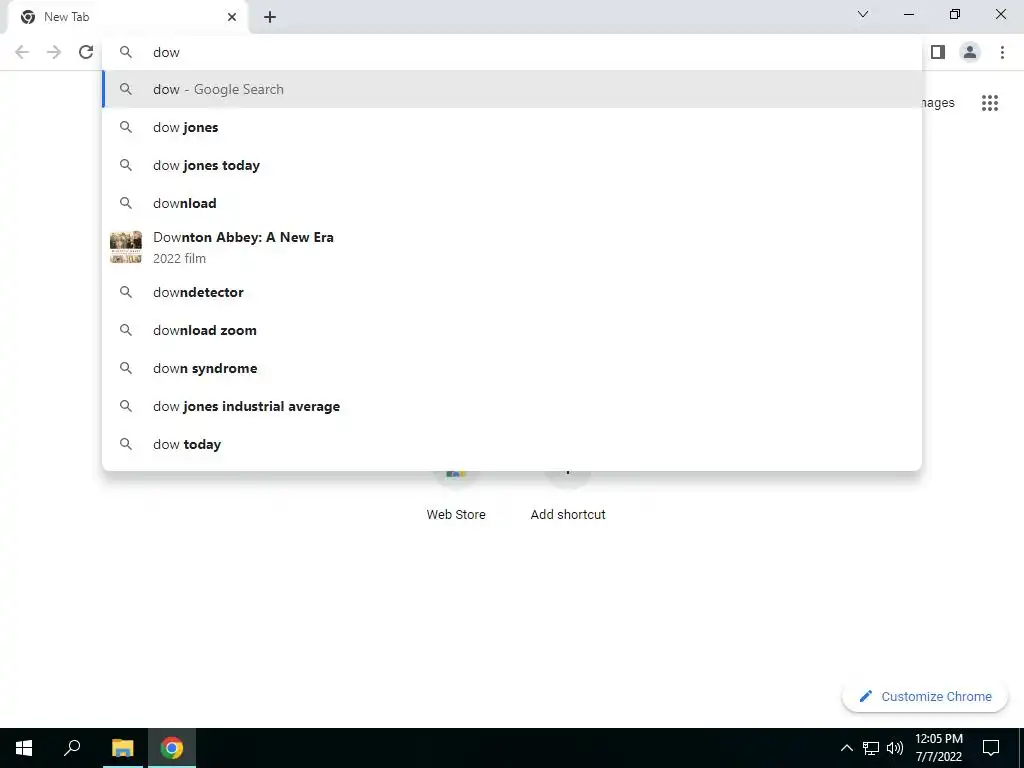Open the network status icon

(x=871, y=748)
